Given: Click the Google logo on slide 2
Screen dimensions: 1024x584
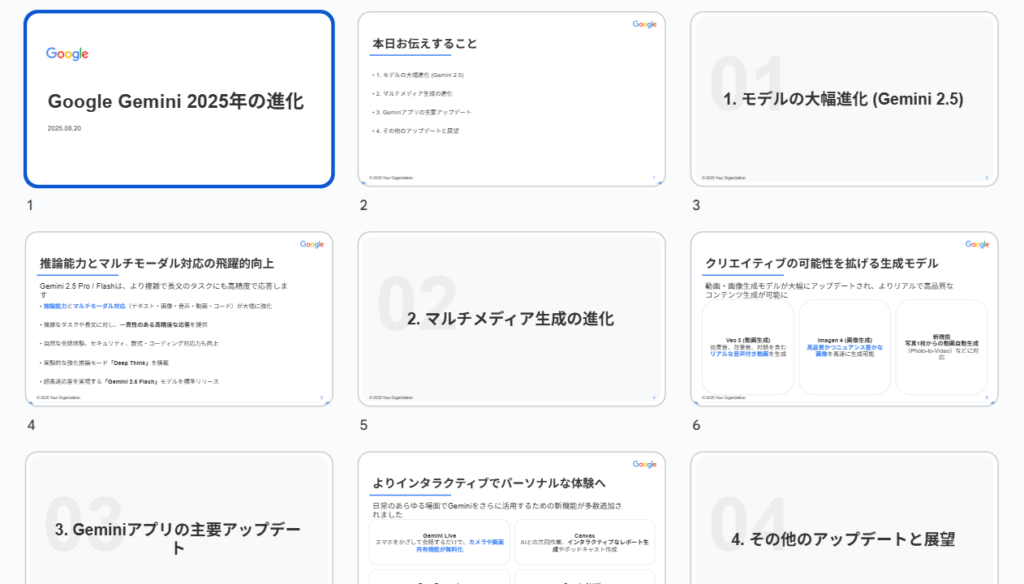Looking at the screenshot, I should pos(644,24).
